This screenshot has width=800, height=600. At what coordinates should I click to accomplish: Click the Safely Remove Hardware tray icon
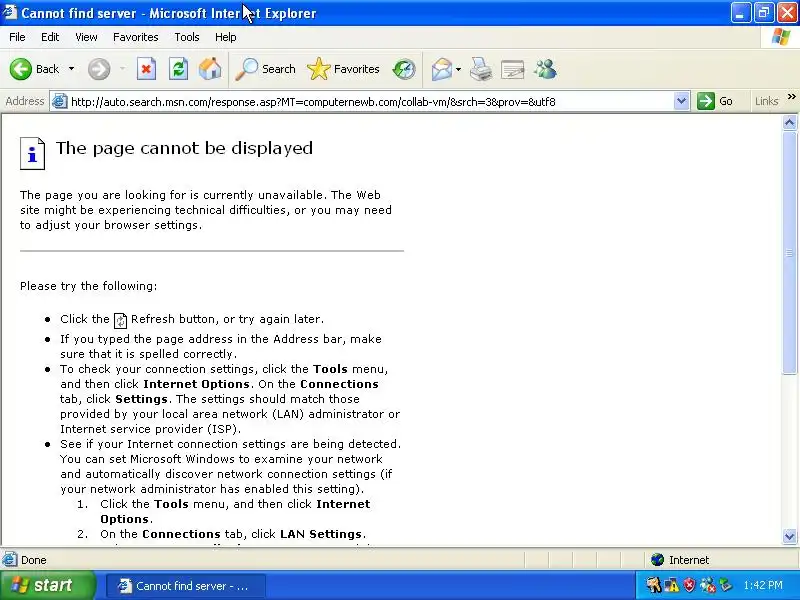click(x=725, y=585)
